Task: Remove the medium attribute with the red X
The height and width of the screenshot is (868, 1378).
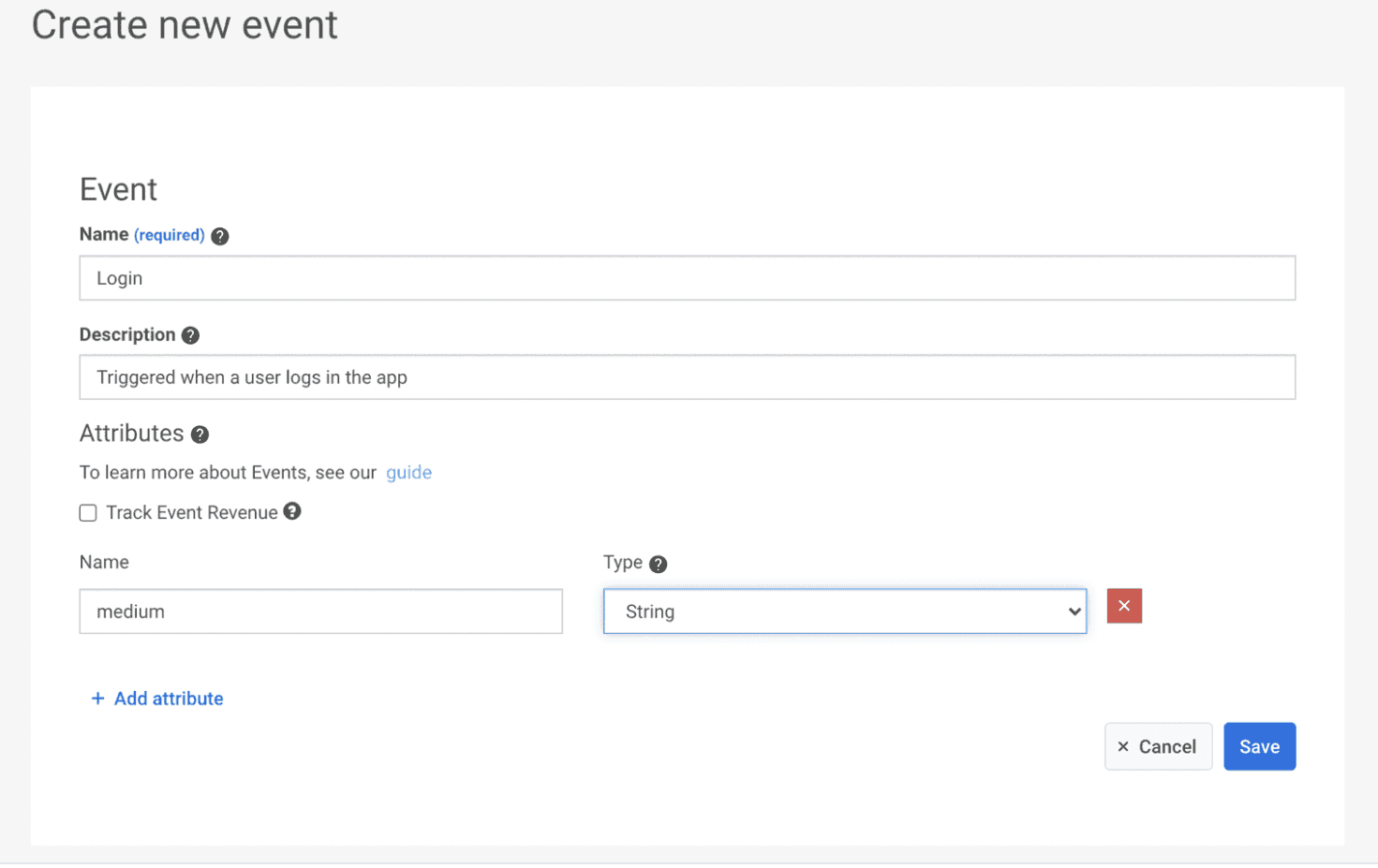Action: [x=1124, y=606]
